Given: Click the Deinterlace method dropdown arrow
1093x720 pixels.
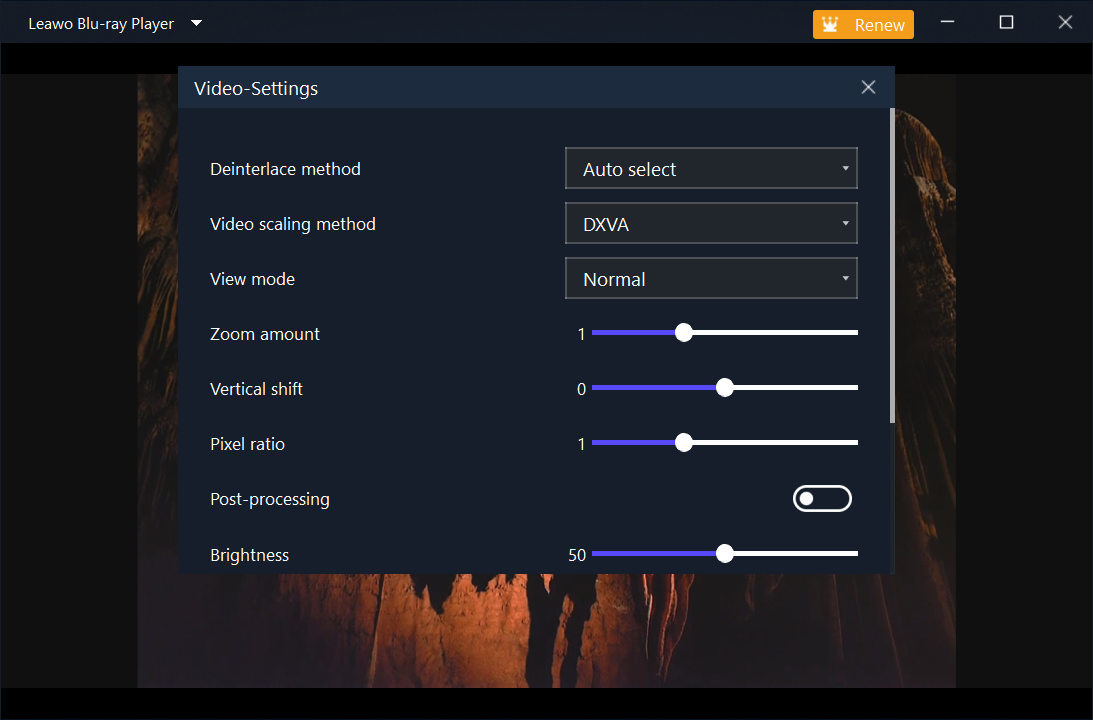Looking at the screenshot, I should click(x=846, y=168).
